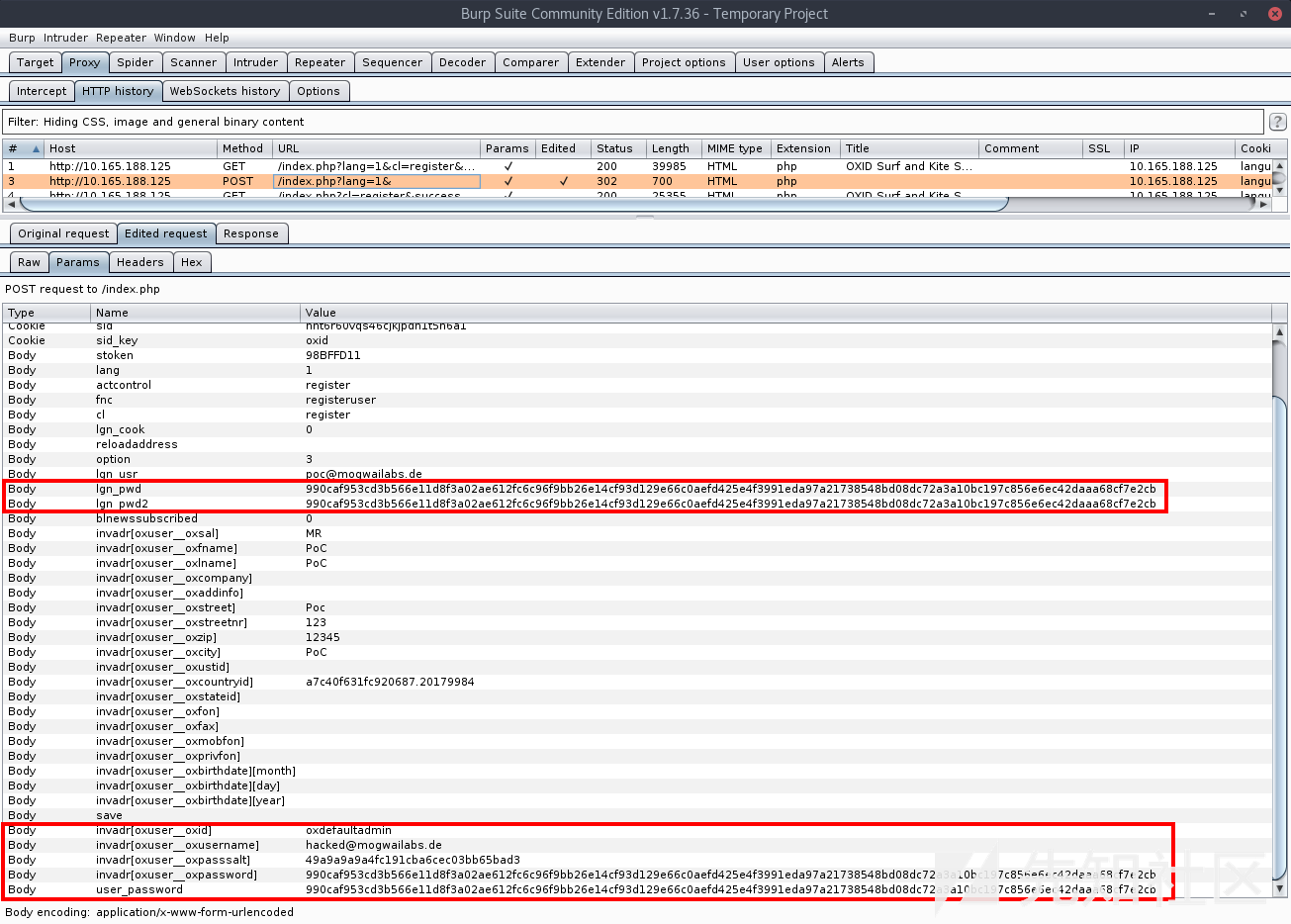Viewport: 1291px width, 924px height.
Task: Select history row 1 GET request
Action: [637, 166]
